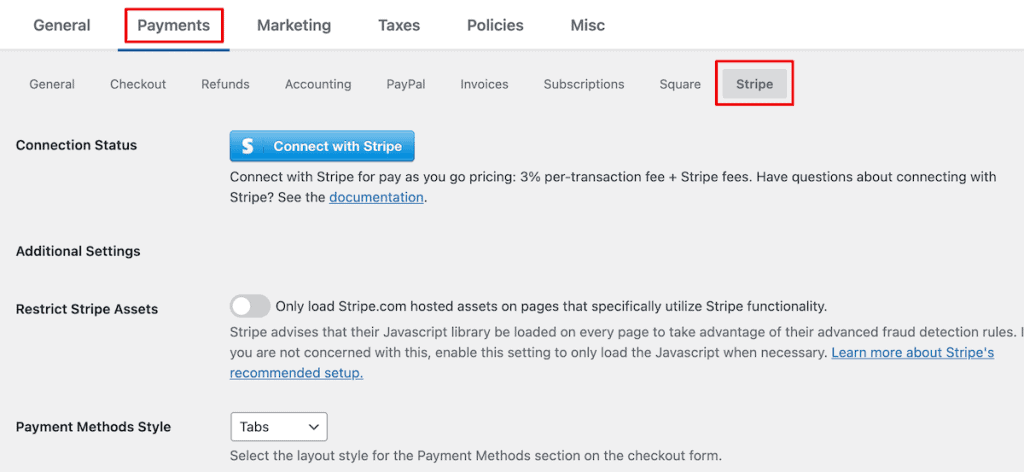Viewport: 1024px width, 472px height.
Task: Select the General payments sub-tab
Action: click(52, 84)
